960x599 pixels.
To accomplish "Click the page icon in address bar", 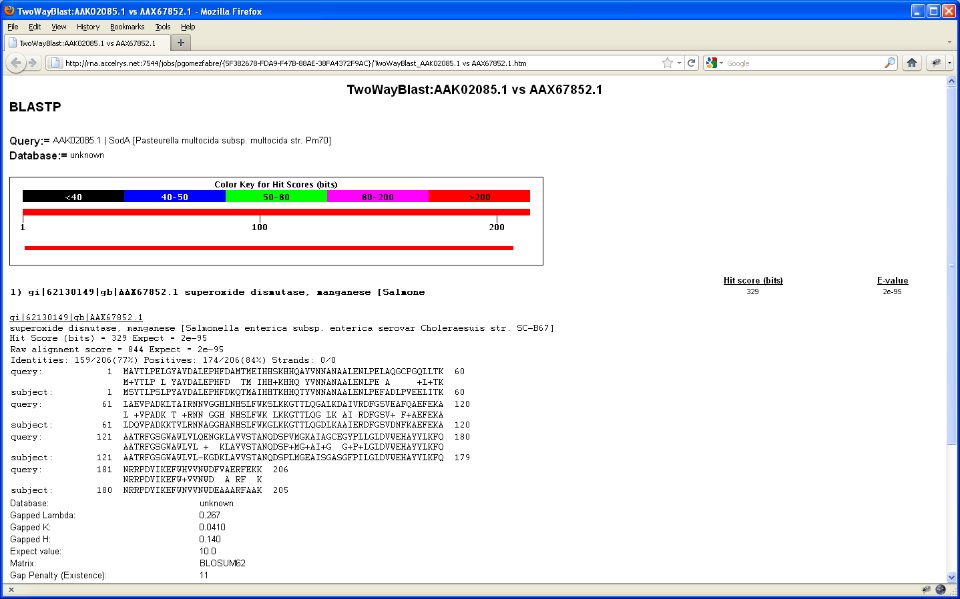I will (x=55, y=63).
